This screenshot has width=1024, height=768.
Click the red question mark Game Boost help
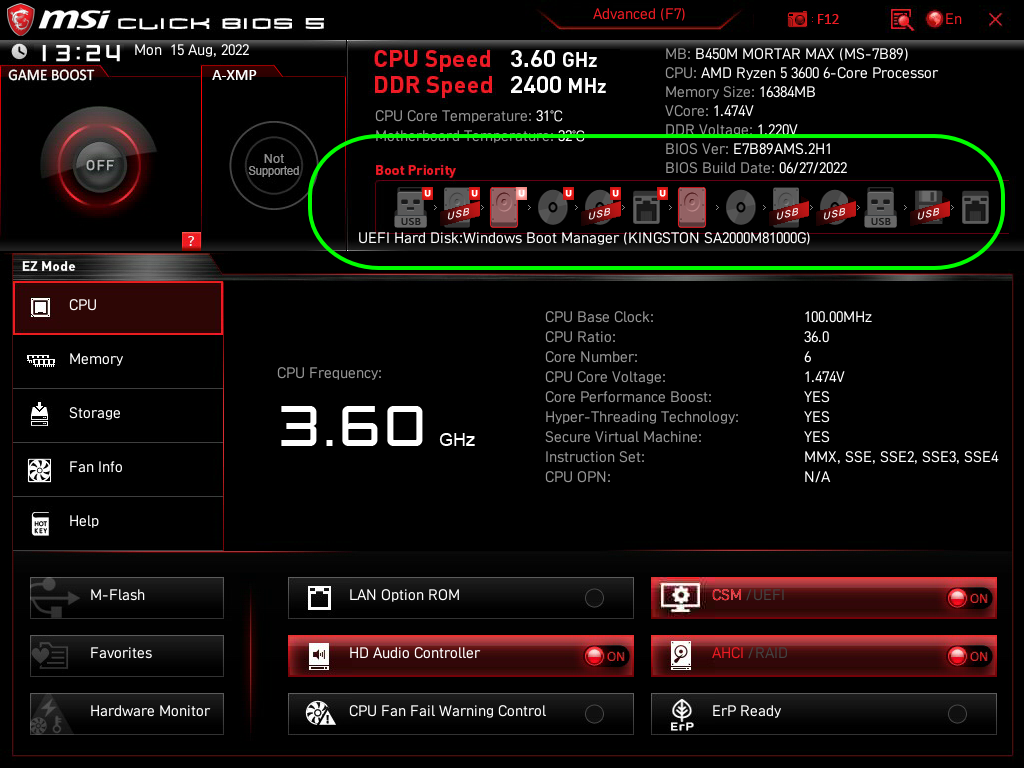pos(191,240)
